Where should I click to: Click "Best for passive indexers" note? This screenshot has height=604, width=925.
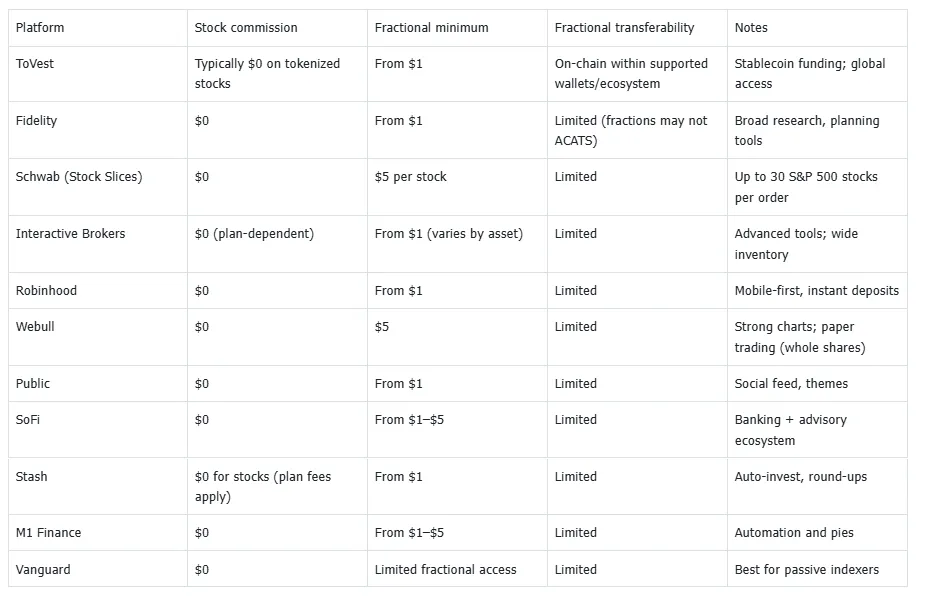tap(806, 570)
